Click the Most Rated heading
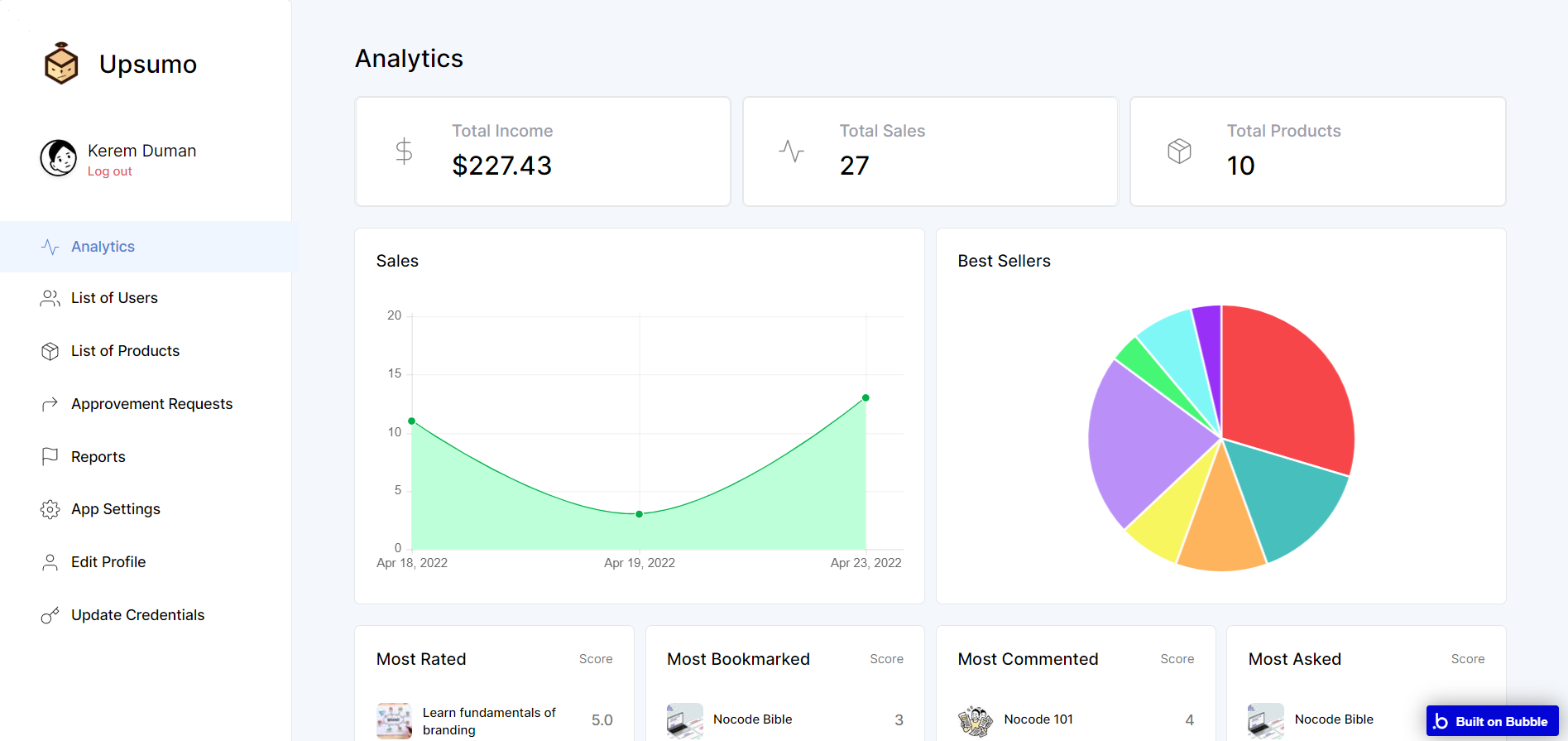The width and height of the screenshot is (1568, 741). (x=421, y=659)
